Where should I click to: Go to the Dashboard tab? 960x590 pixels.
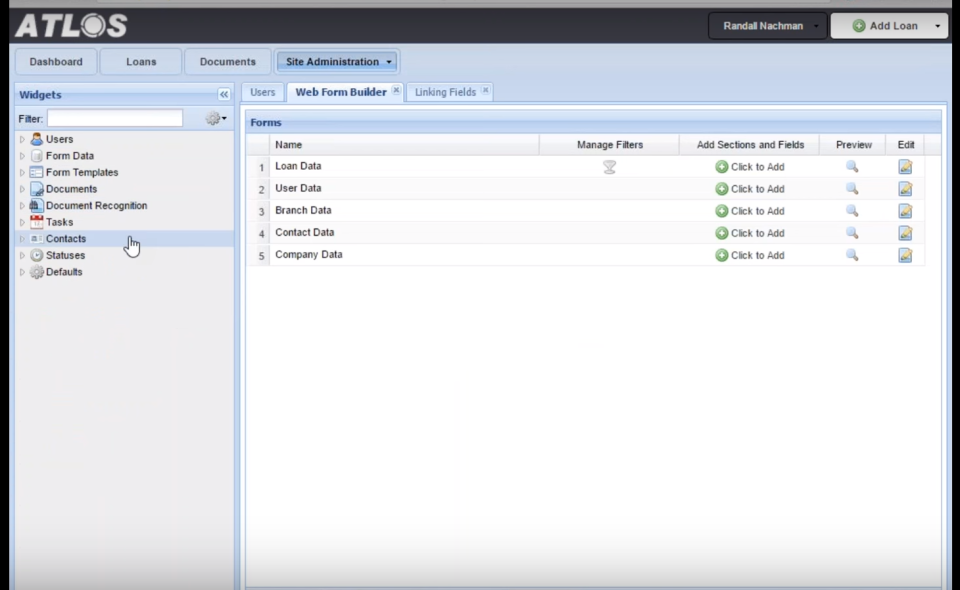(x=56, y=62)
